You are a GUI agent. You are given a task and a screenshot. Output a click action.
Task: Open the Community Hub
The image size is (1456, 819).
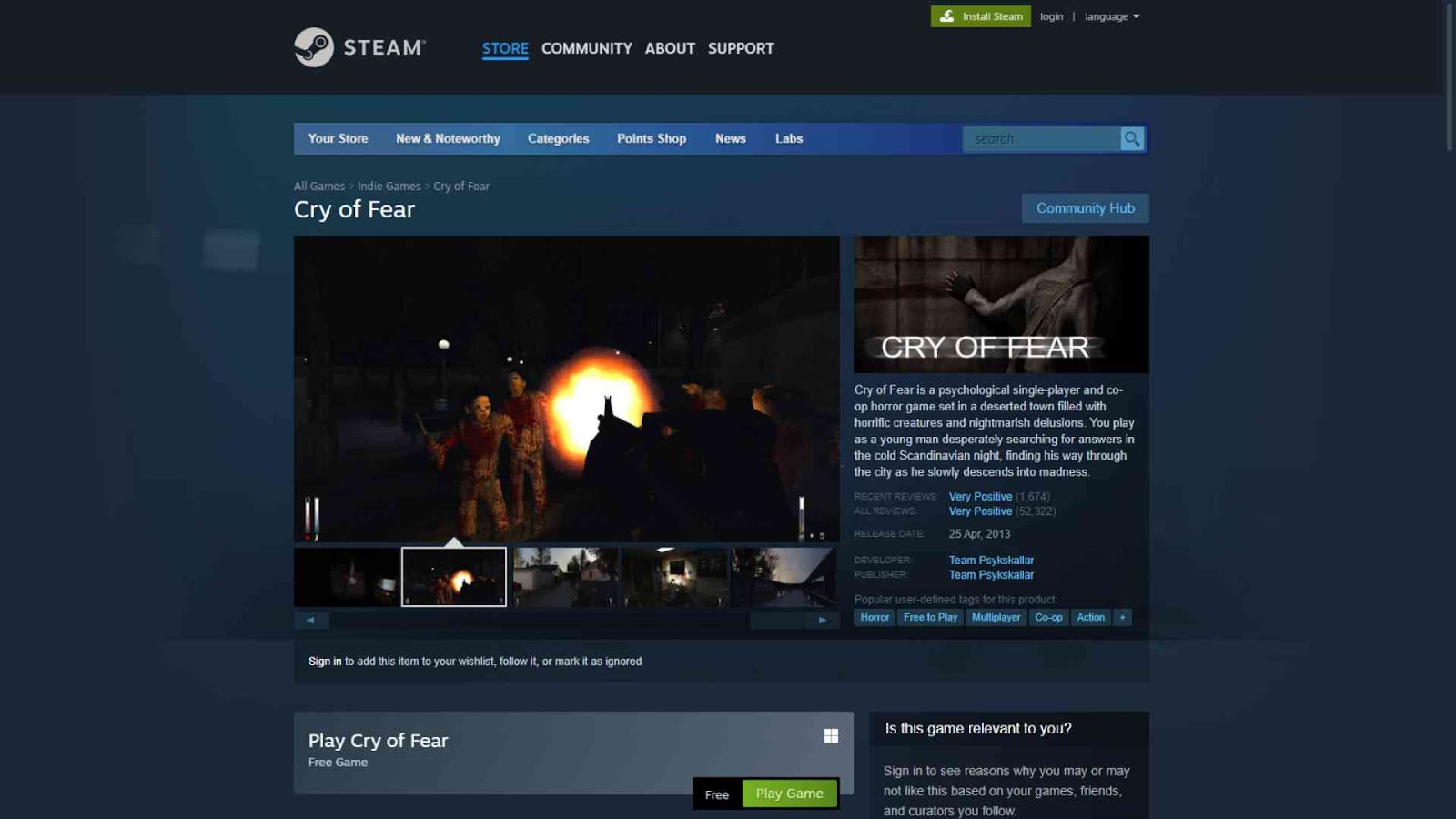1086,208
